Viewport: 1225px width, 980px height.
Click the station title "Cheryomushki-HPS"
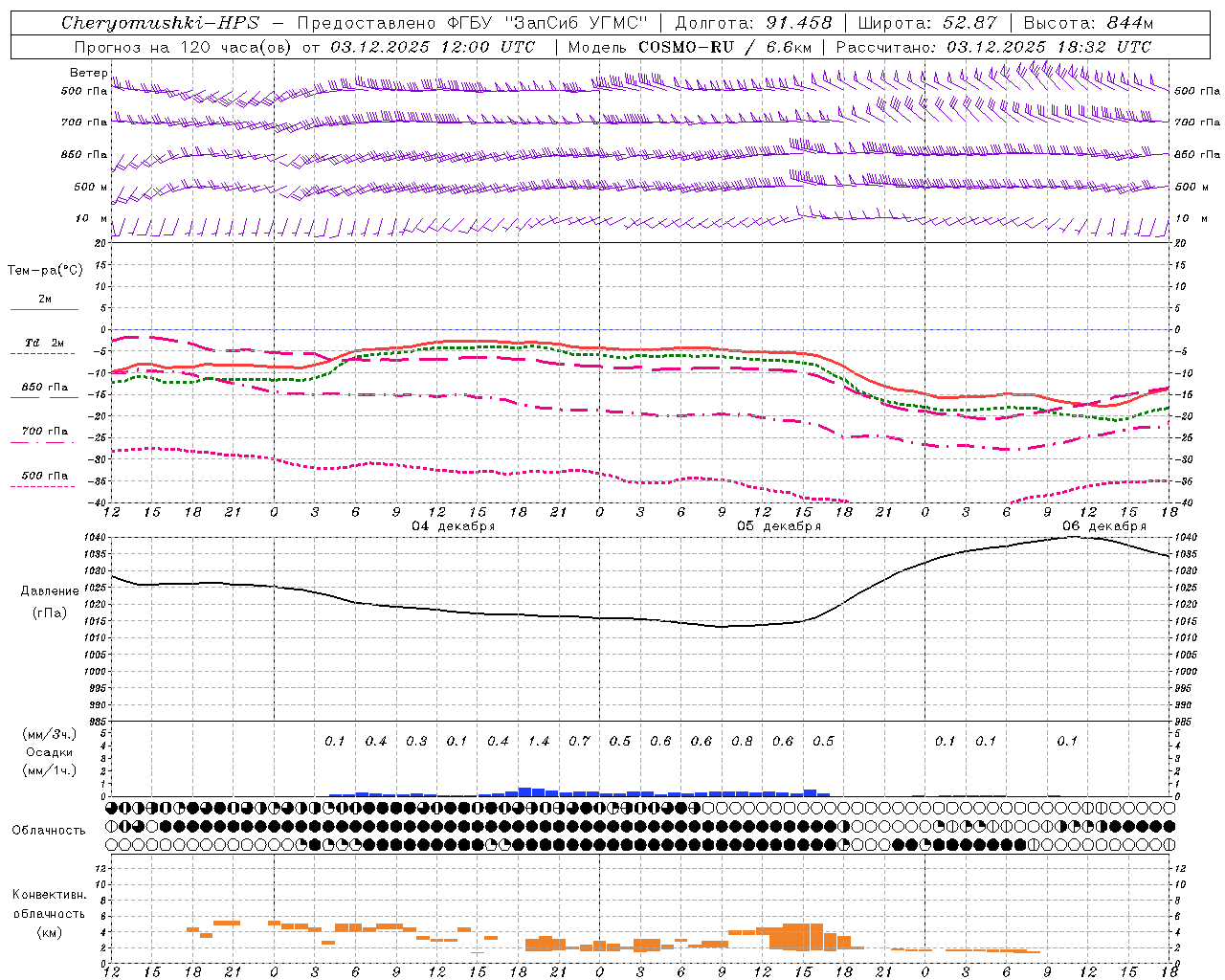click(x=160, y=23)
